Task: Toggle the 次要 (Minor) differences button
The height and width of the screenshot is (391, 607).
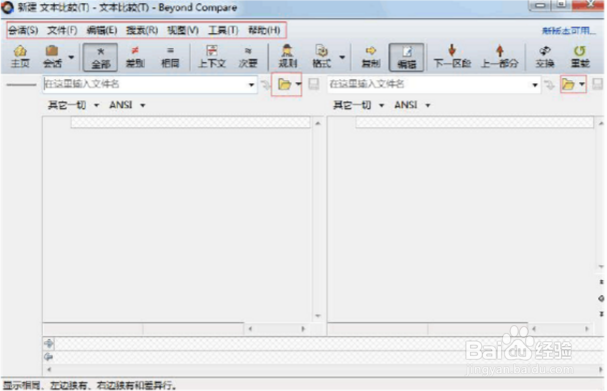Action: click(248, 57)
